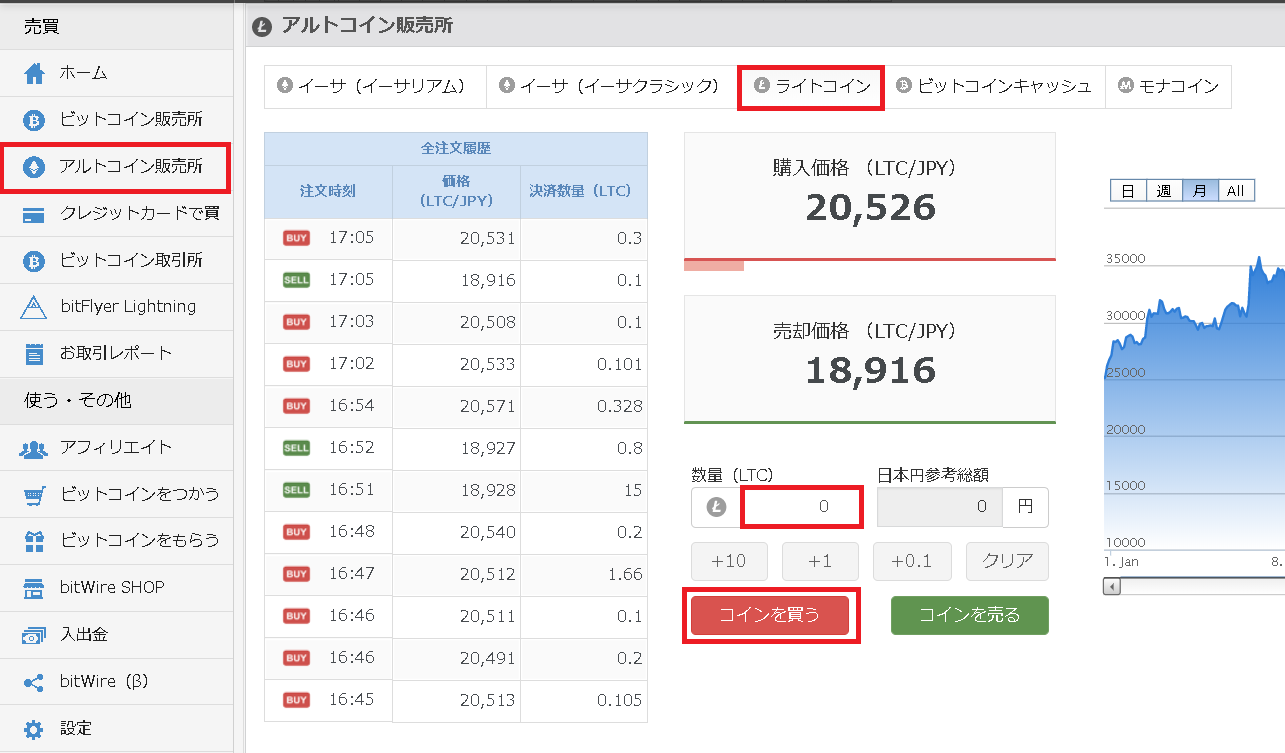1285x753 pixels.
Task: Set chart range to 日
Action: [x=1128, y=191]
